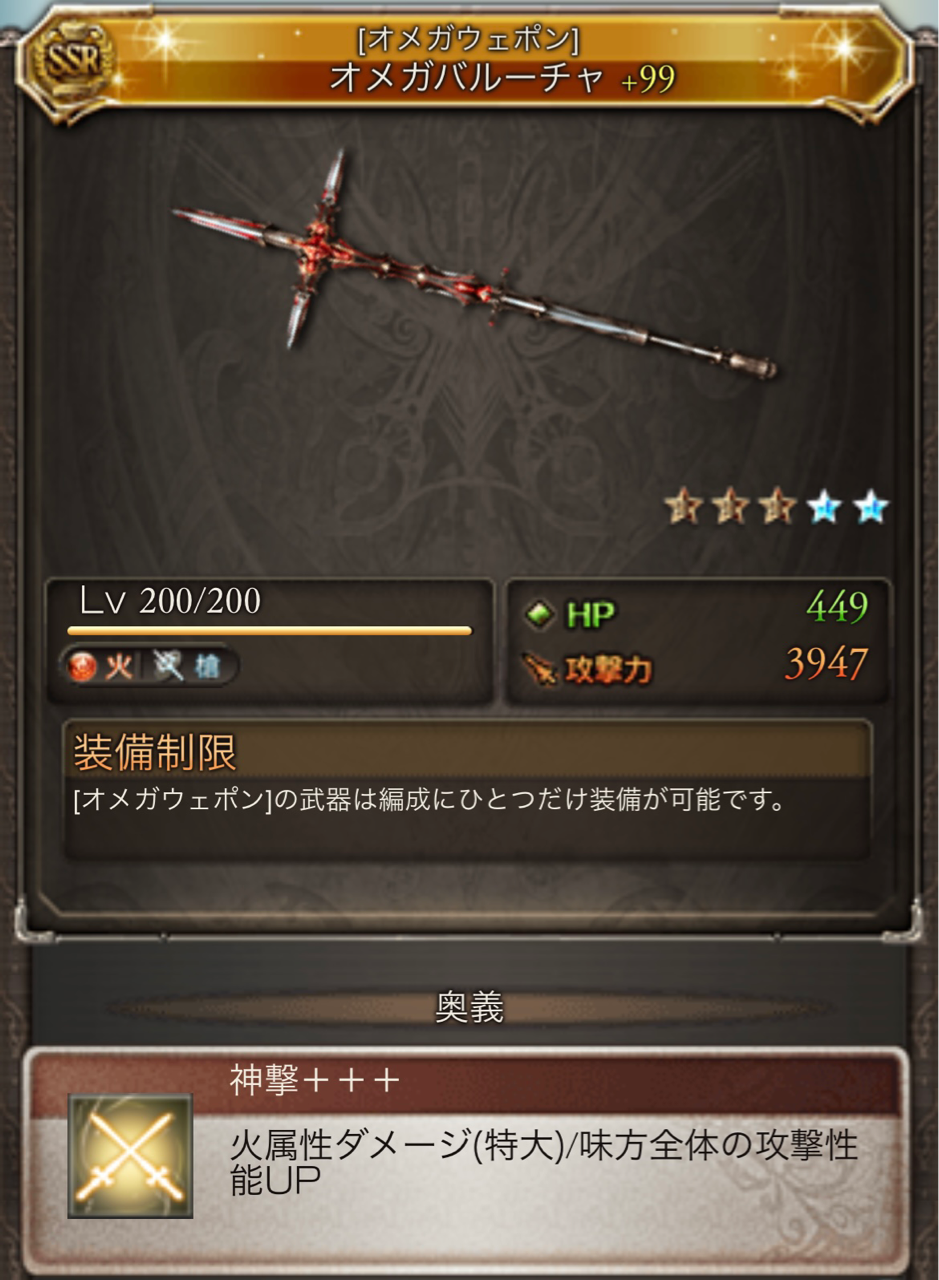Tap the spear weapon type icon
The height and width of the screenshot is (1280, 939).
[x=169, y=666]
